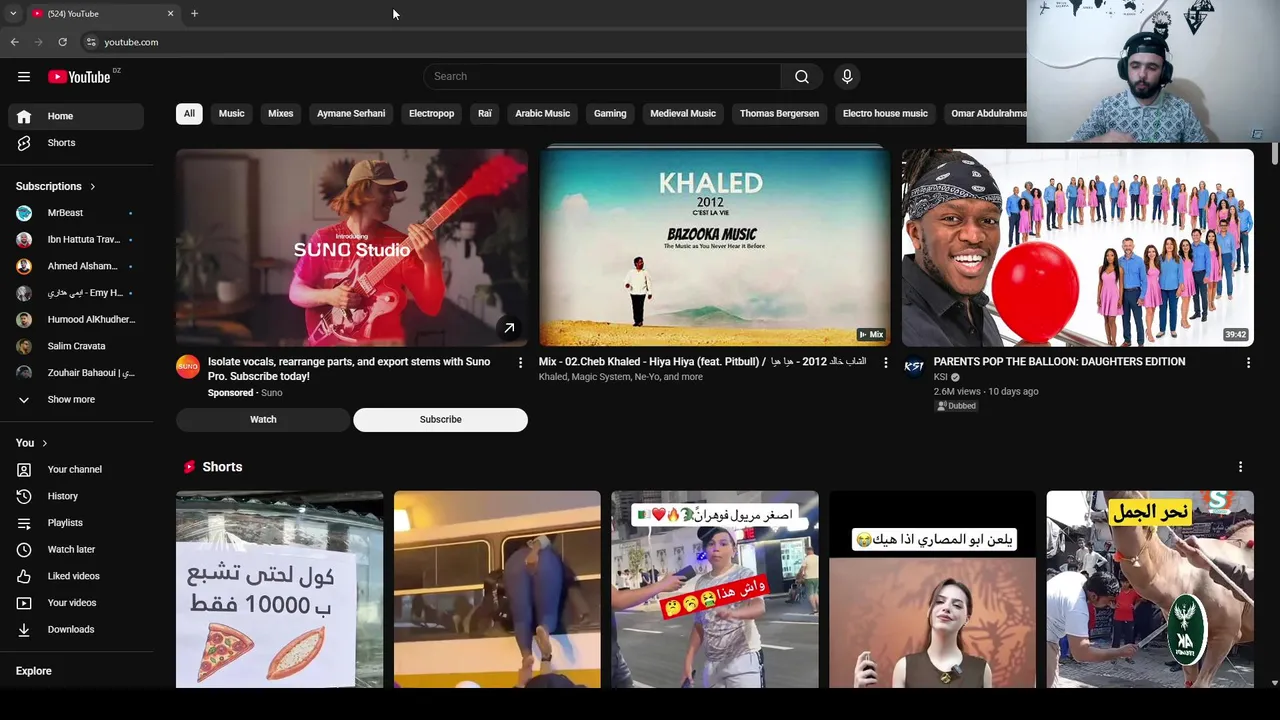
Task: Click the page vertical scrollbar
Action: (x=1274, y=155)
